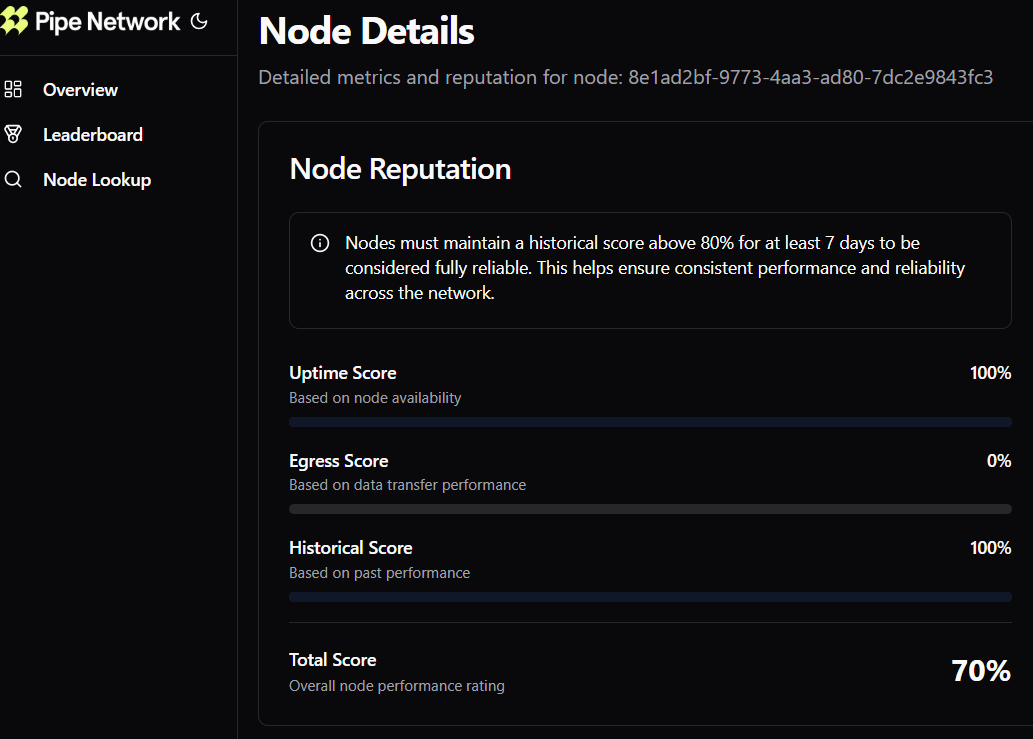Click the Uptime Score progress bar
Screen dimensions: 1033x739
[x=650, y=422]
